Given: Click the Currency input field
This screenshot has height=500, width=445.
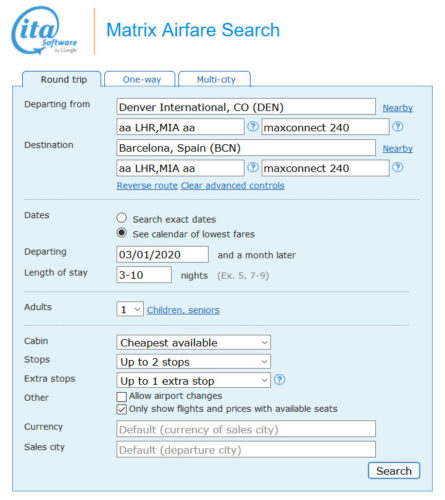Looking at the screenshot, I should 246,429.
